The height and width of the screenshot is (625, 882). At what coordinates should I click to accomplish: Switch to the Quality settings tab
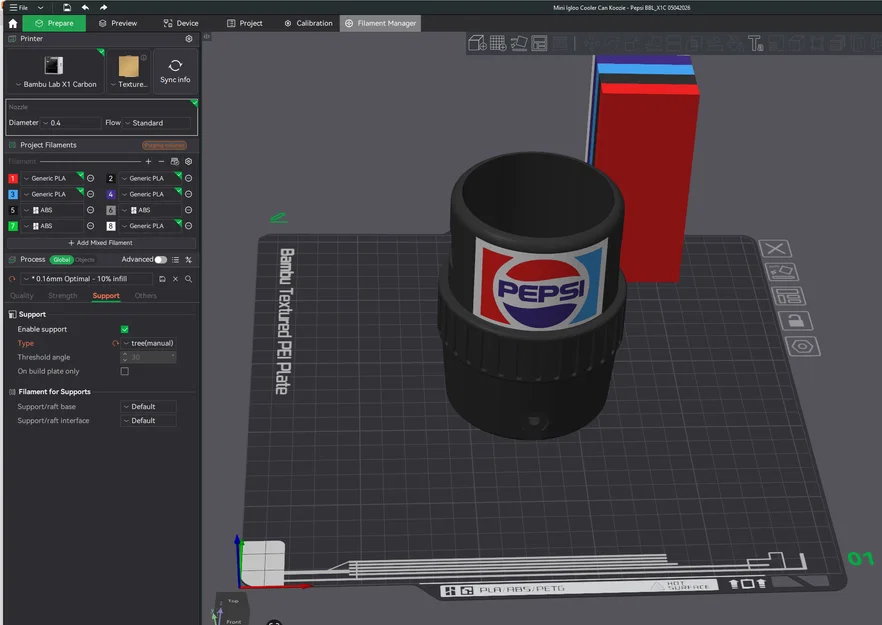pos(22,296)
